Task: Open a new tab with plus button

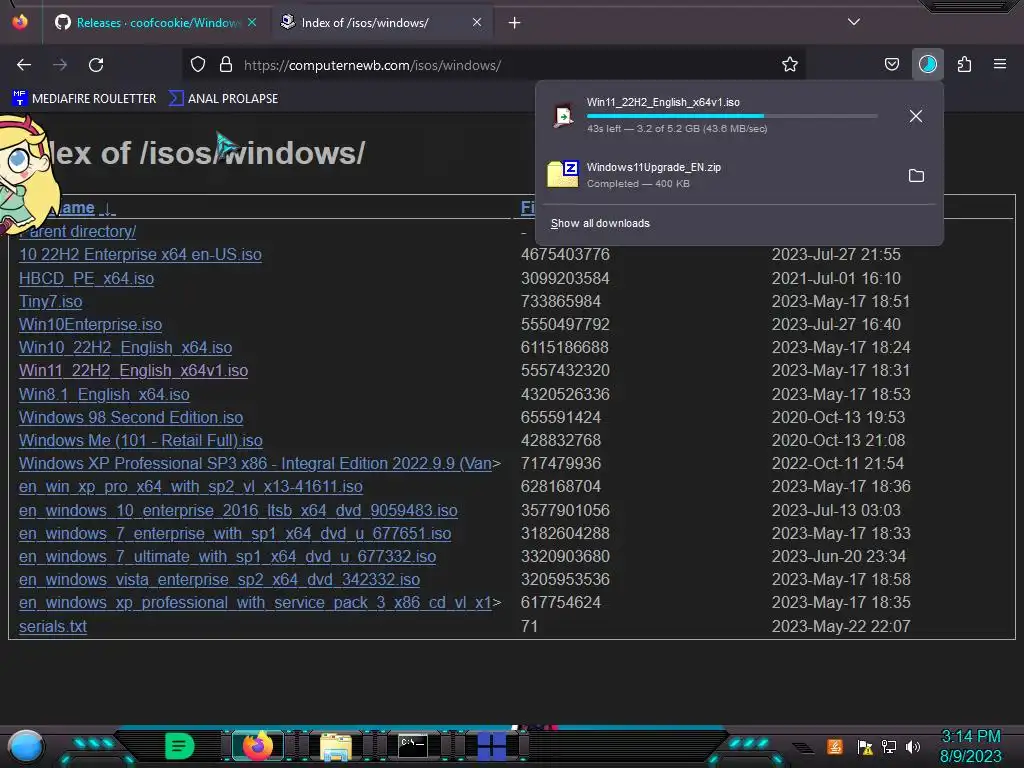Action: [515, 23]
